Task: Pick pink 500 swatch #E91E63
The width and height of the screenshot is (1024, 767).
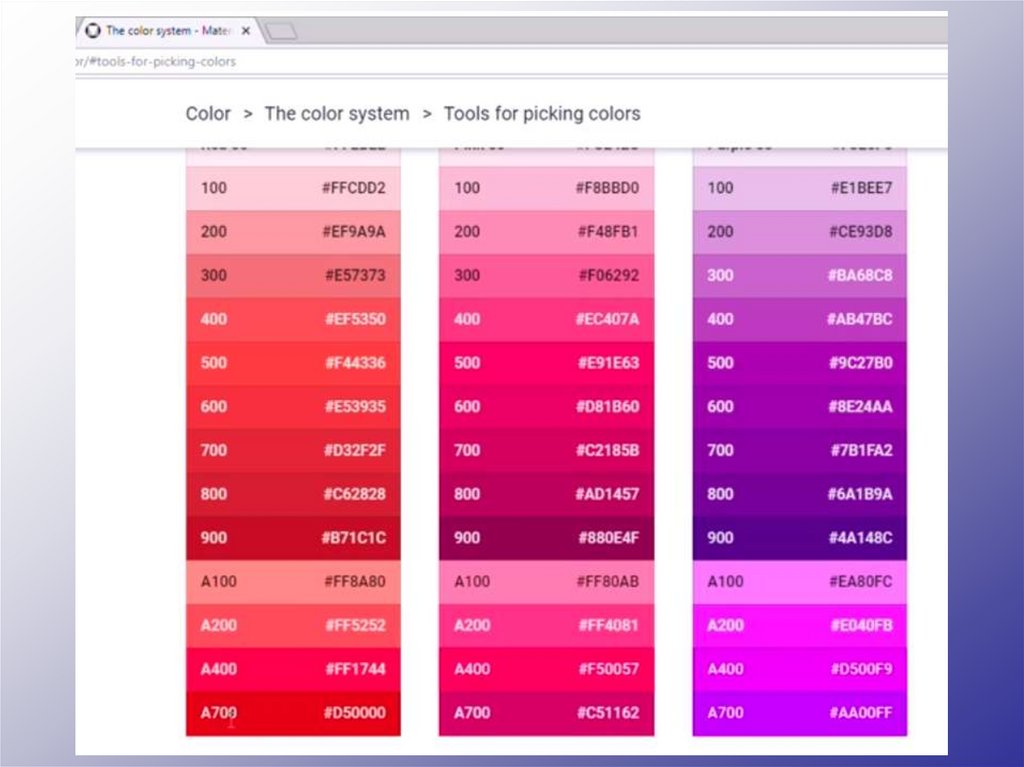Action: [547, 363]
